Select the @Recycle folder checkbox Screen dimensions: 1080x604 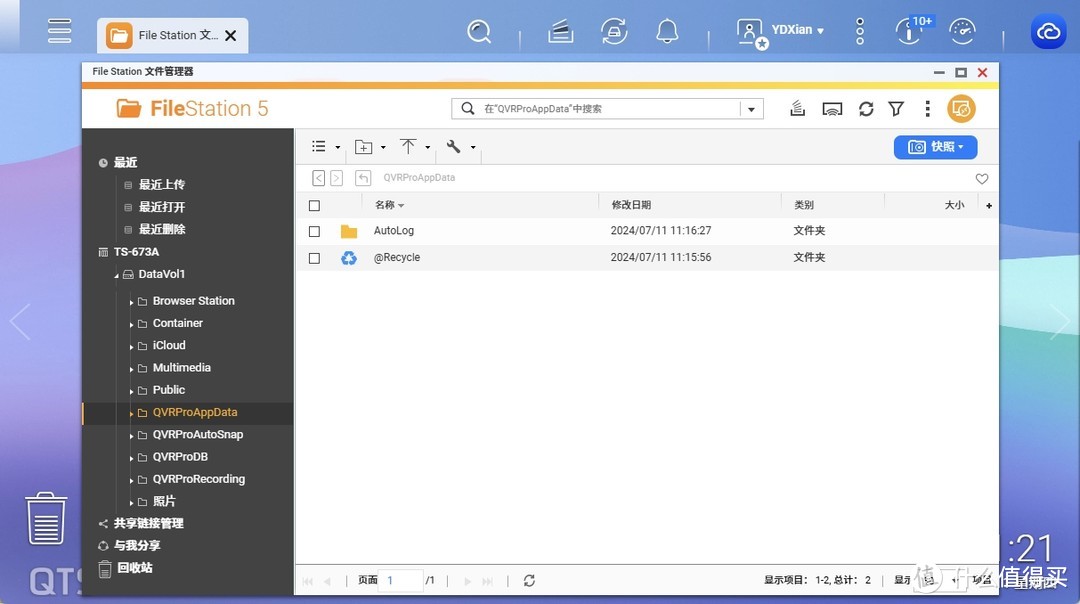tap(314, 258)
